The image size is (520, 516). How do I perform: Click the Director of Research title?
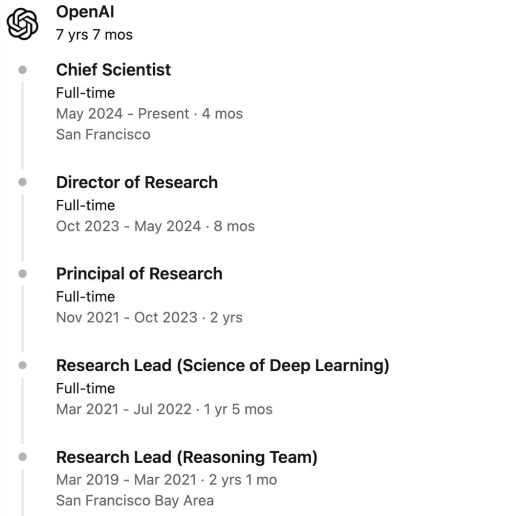tap(137, 182)
